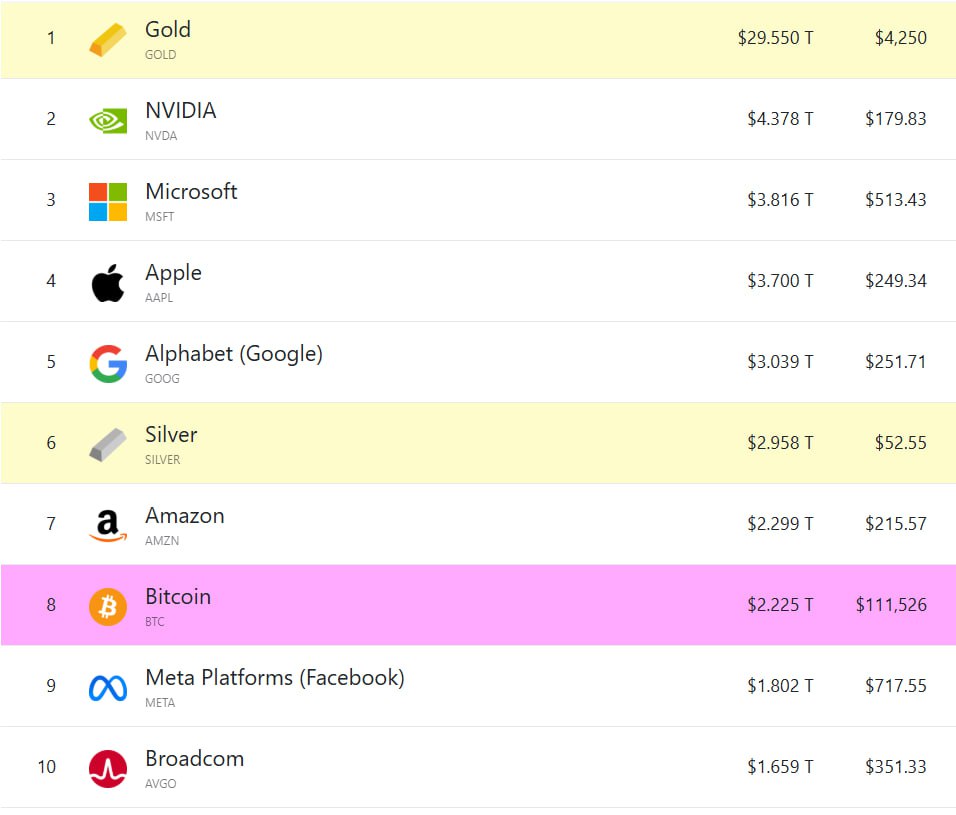Click the Apple logo icon

point(107,283)
